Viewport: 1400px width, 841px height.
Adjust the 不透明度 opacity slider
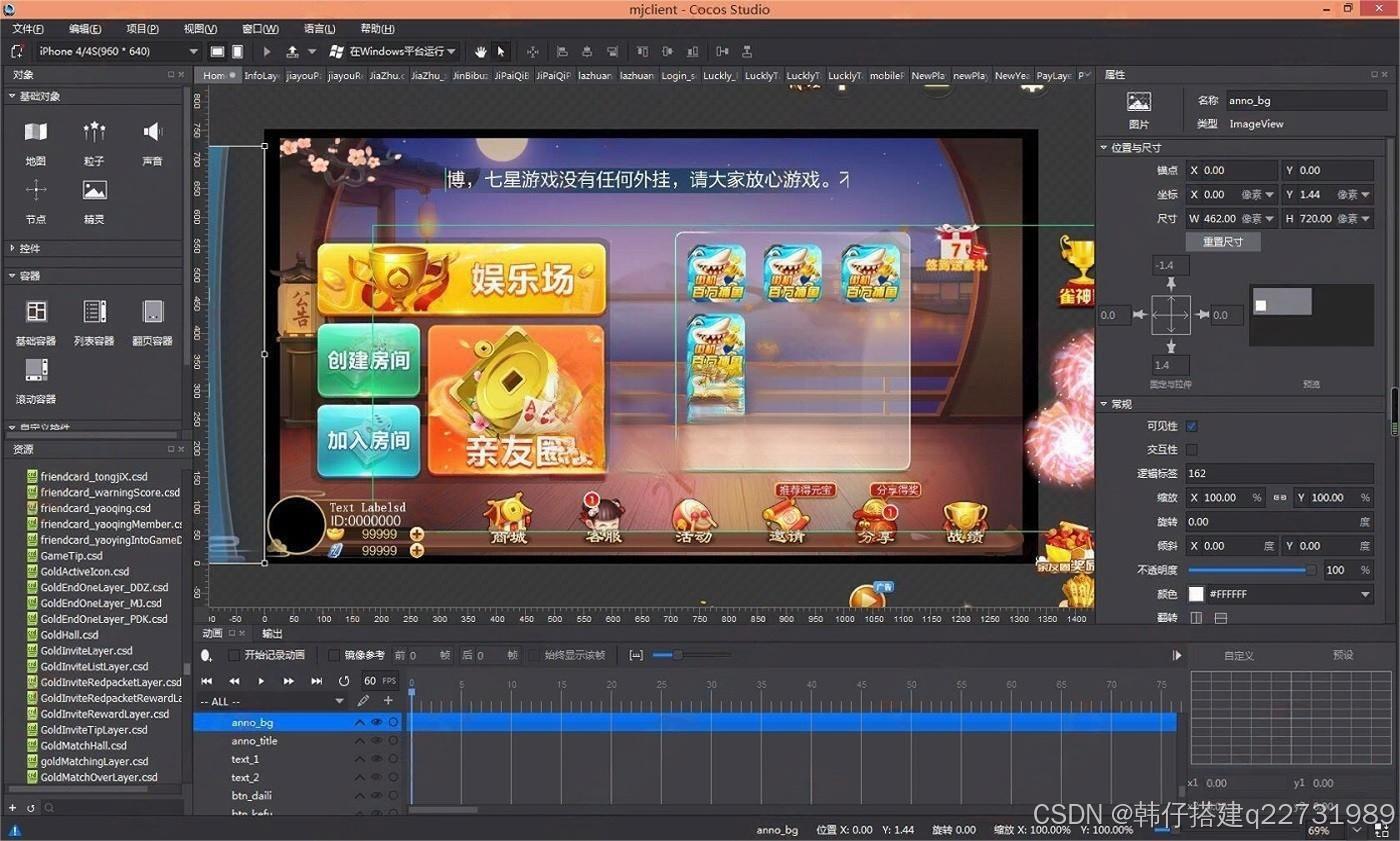tap(1252, 570)
